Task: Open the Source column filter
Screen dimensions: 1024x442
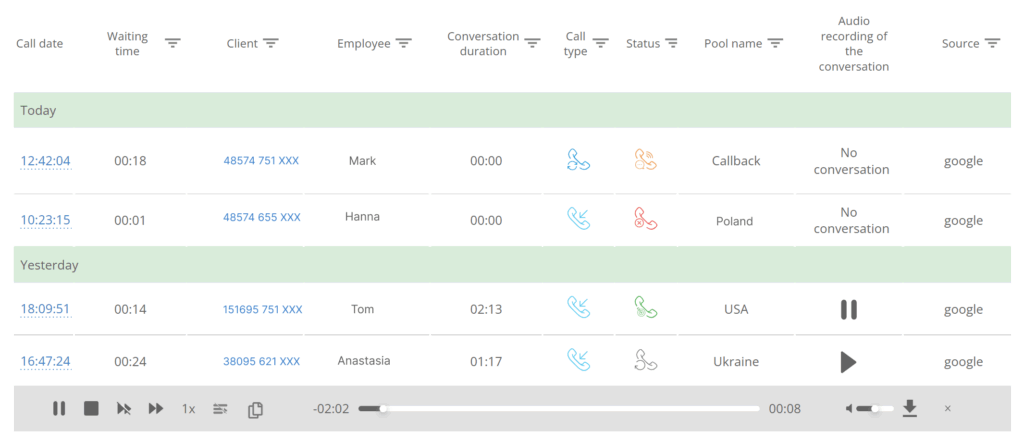Action: click(x=993, y=43)
